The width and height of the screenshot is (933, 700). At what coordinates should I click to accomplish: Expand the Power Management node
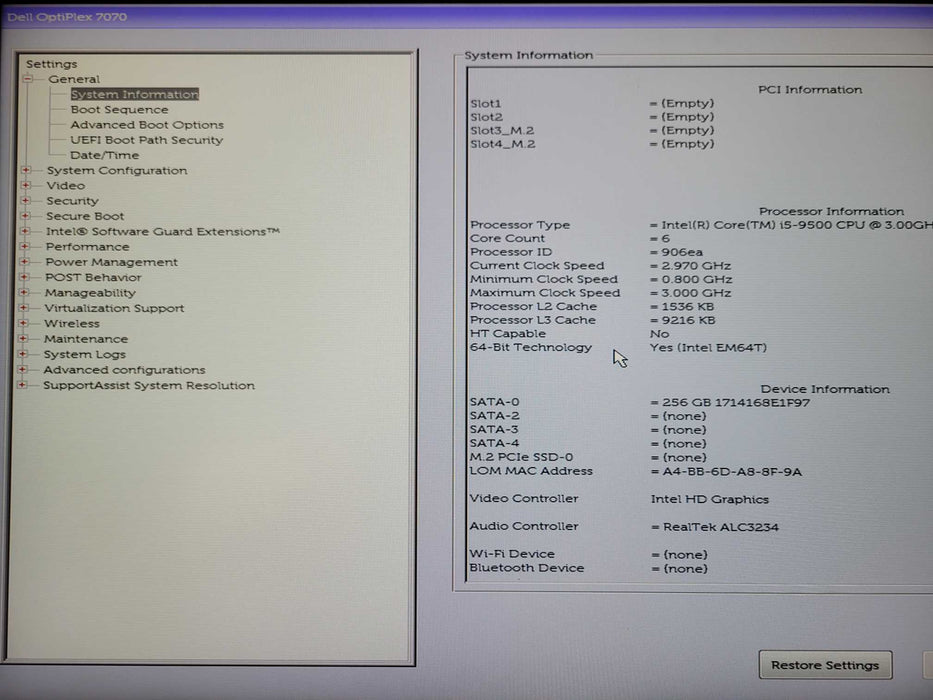pos(24,261)
